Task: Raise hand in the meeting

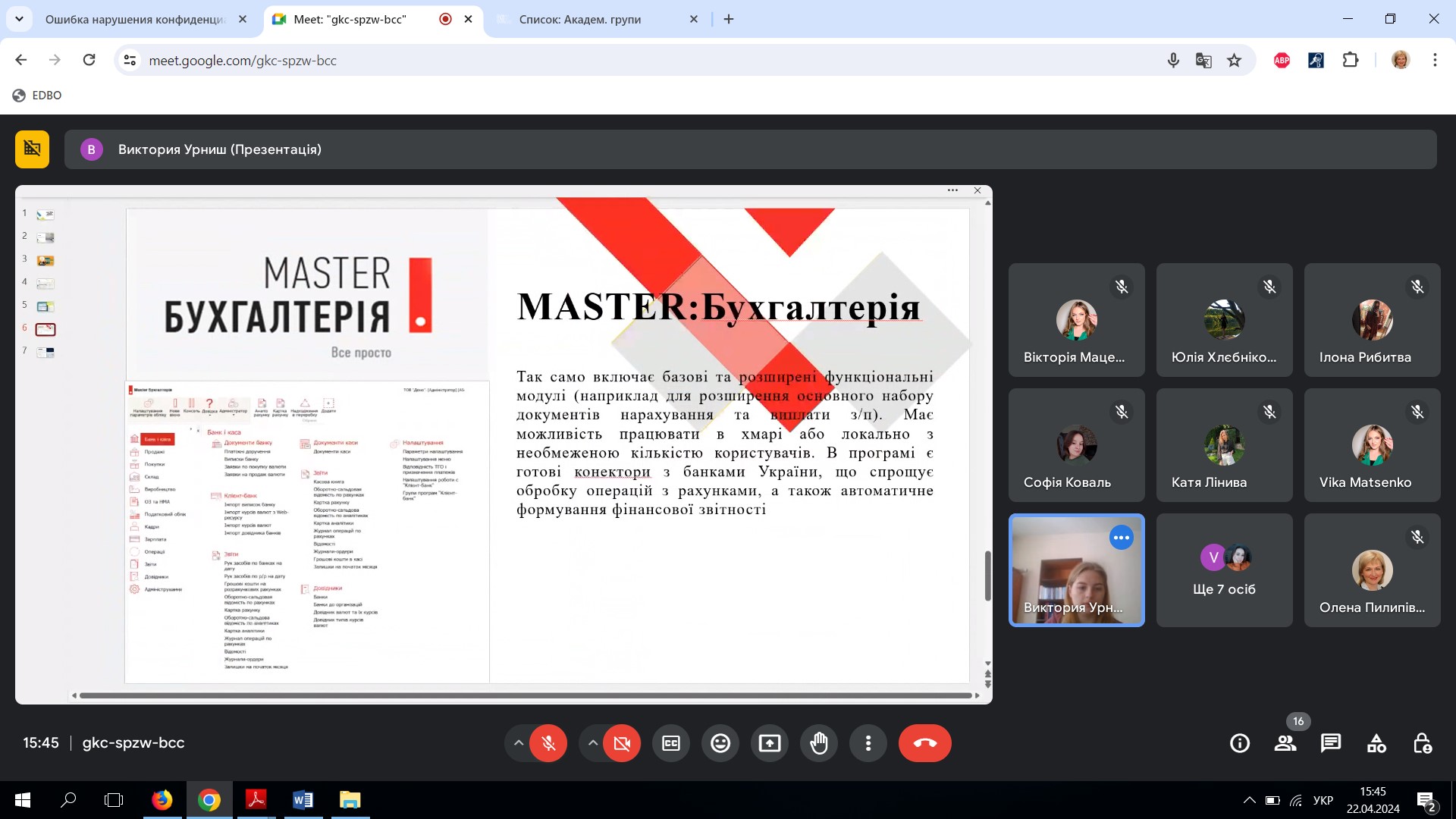Action: [x=819, y=743]
